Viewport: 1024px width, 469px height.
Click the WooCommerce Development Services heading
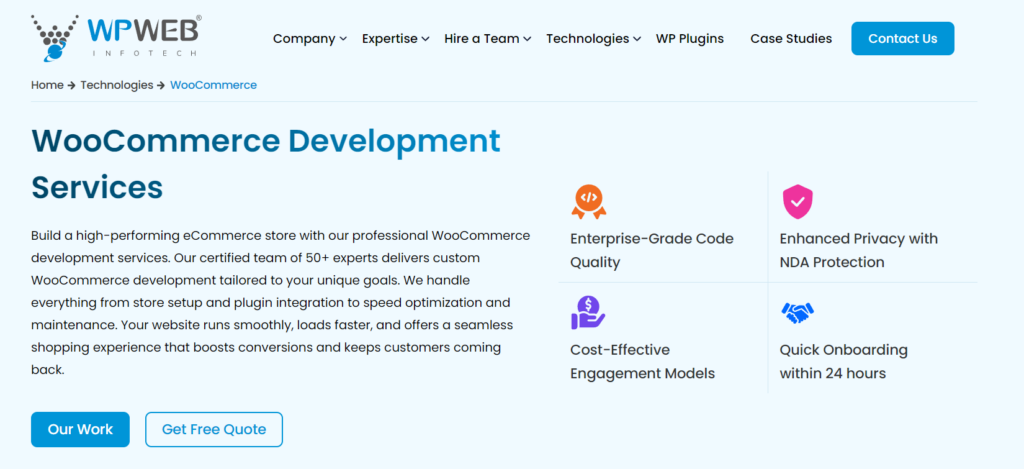pos(265,163)
